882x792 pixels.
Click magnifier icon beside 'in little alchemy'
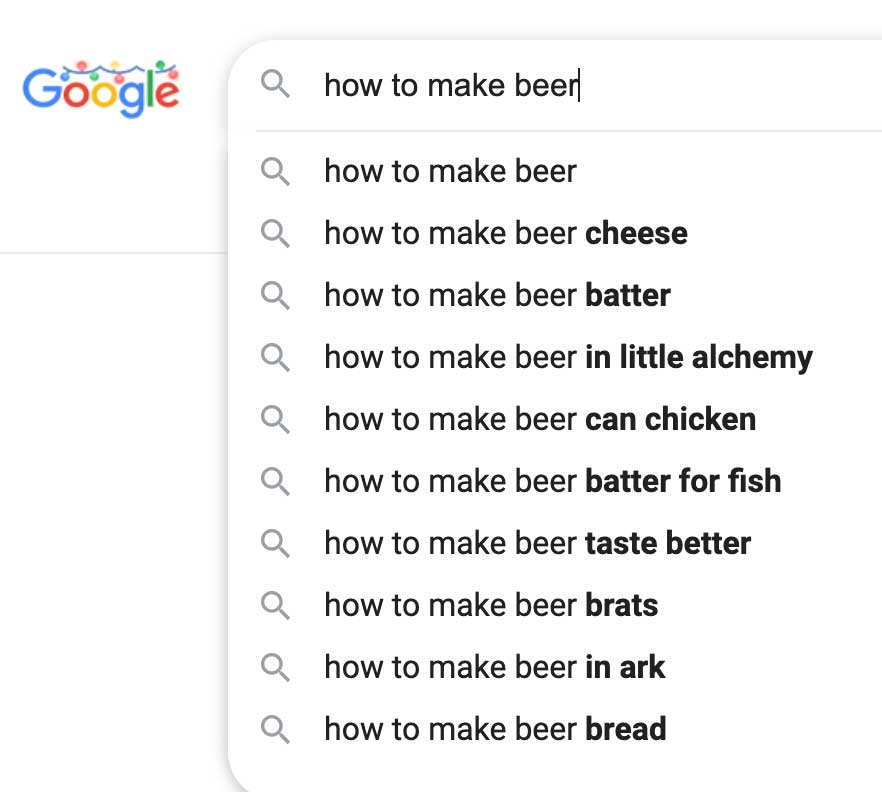pos(275,357)
